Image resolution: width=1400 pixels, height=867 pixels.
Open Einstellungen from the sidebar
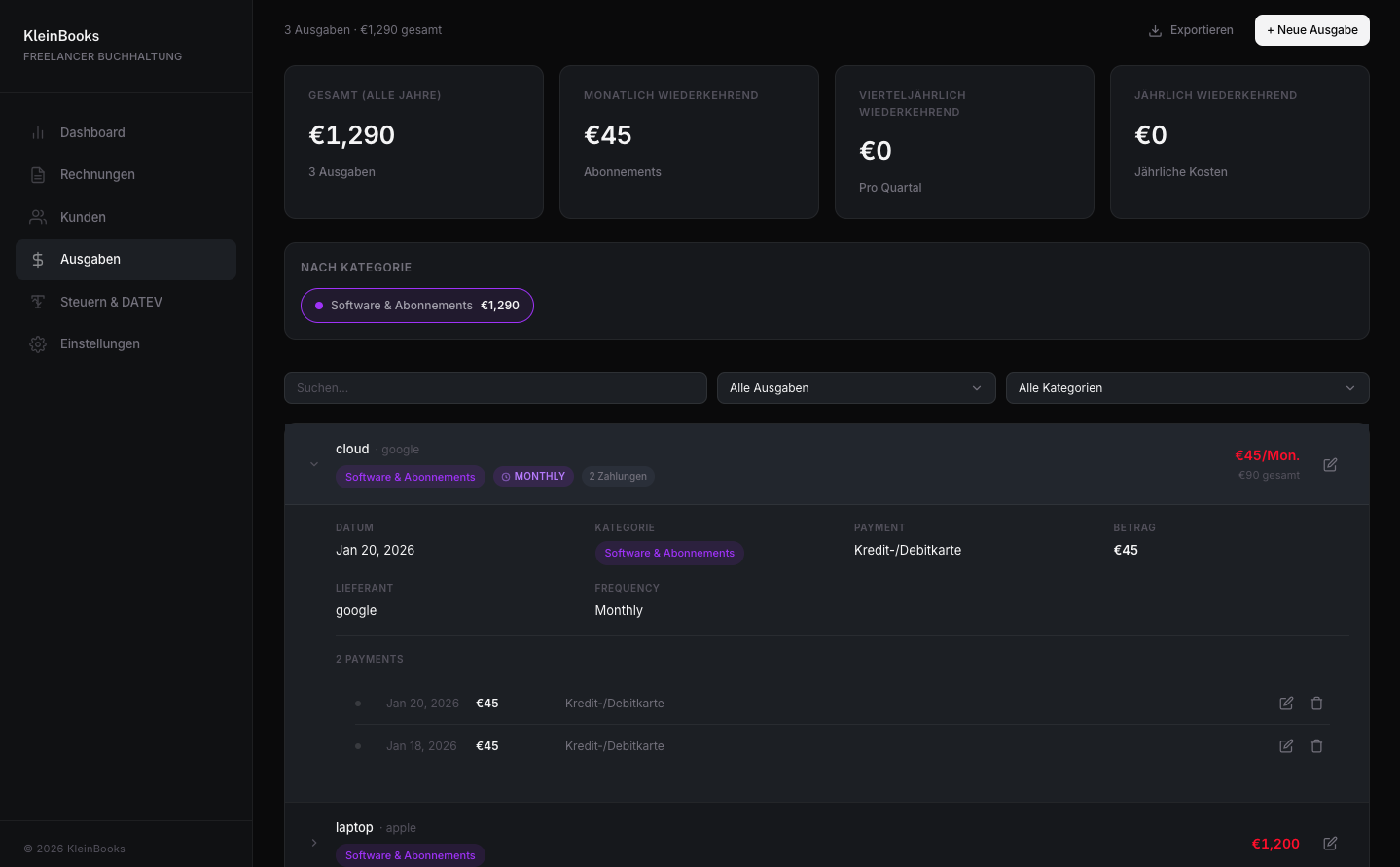[x=99, y=343]
